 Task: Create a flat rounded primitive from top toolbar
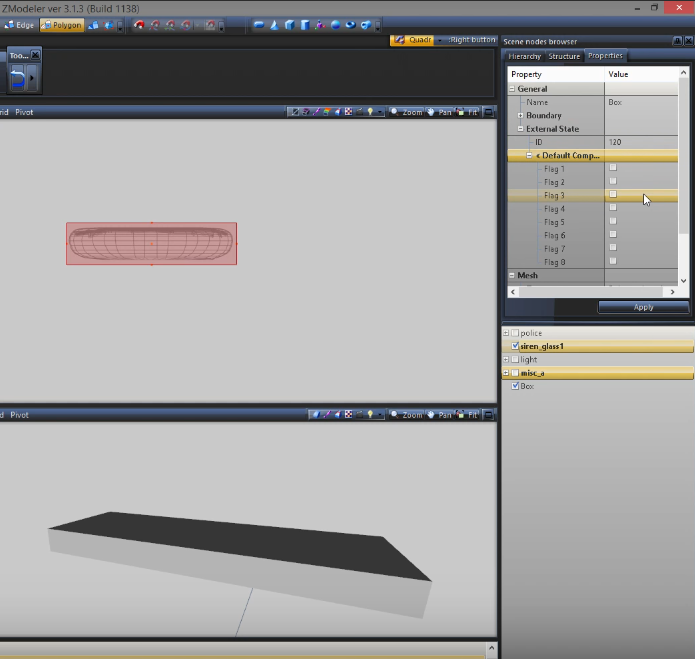point(259,25)
